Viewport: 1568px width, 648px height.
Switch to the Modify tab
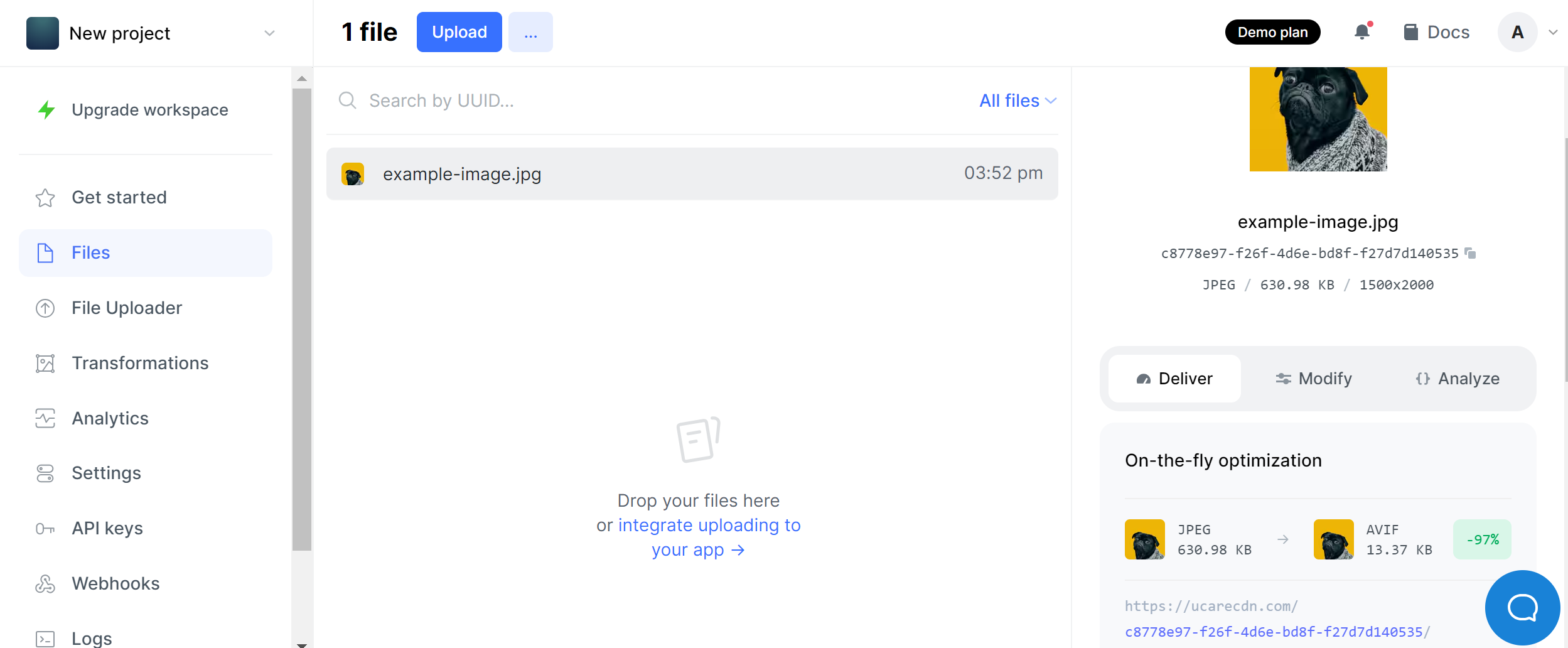(1313, 378)
